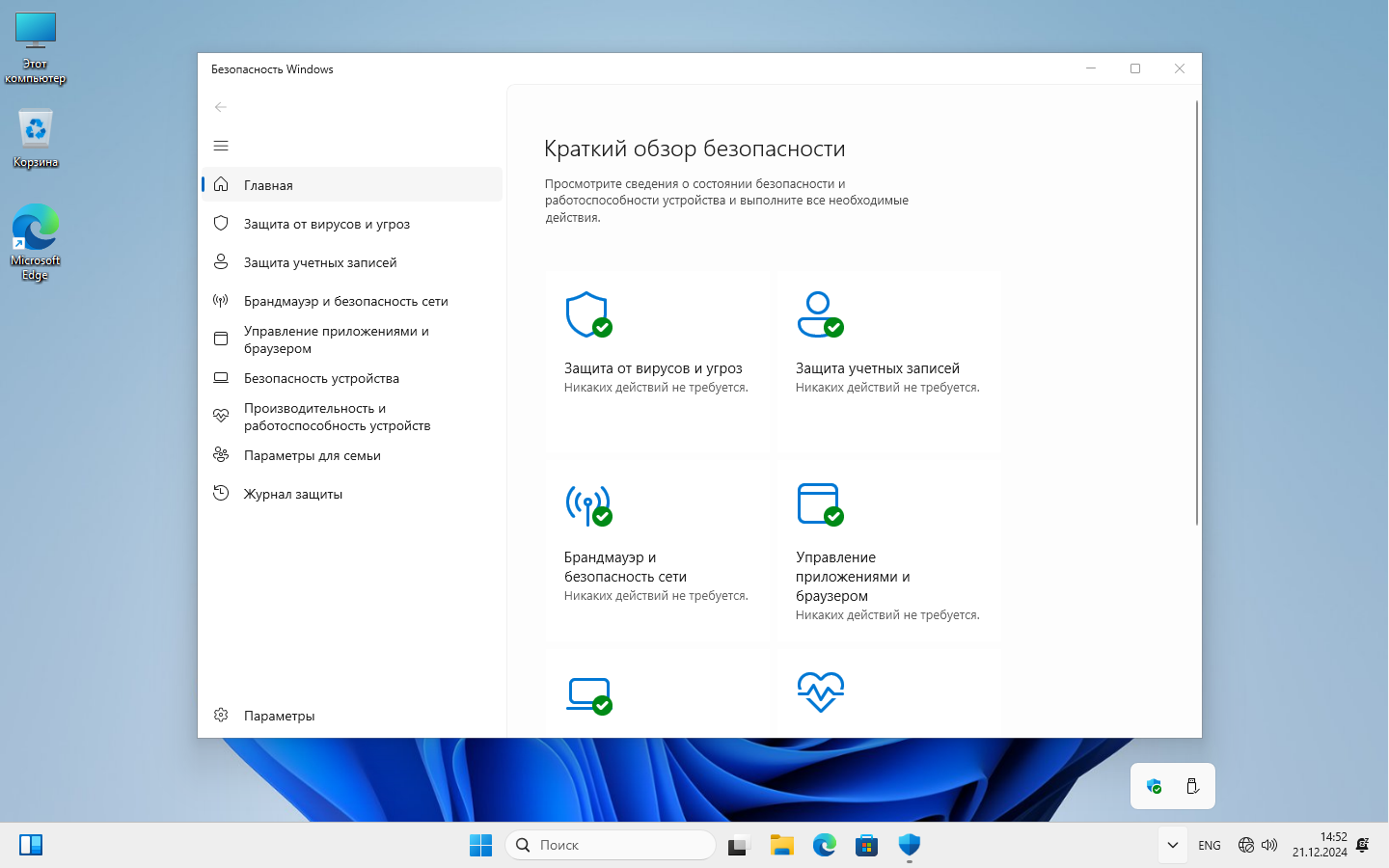Click the app and browser control tile icon
1389x868 pixels.
point(820,503)
